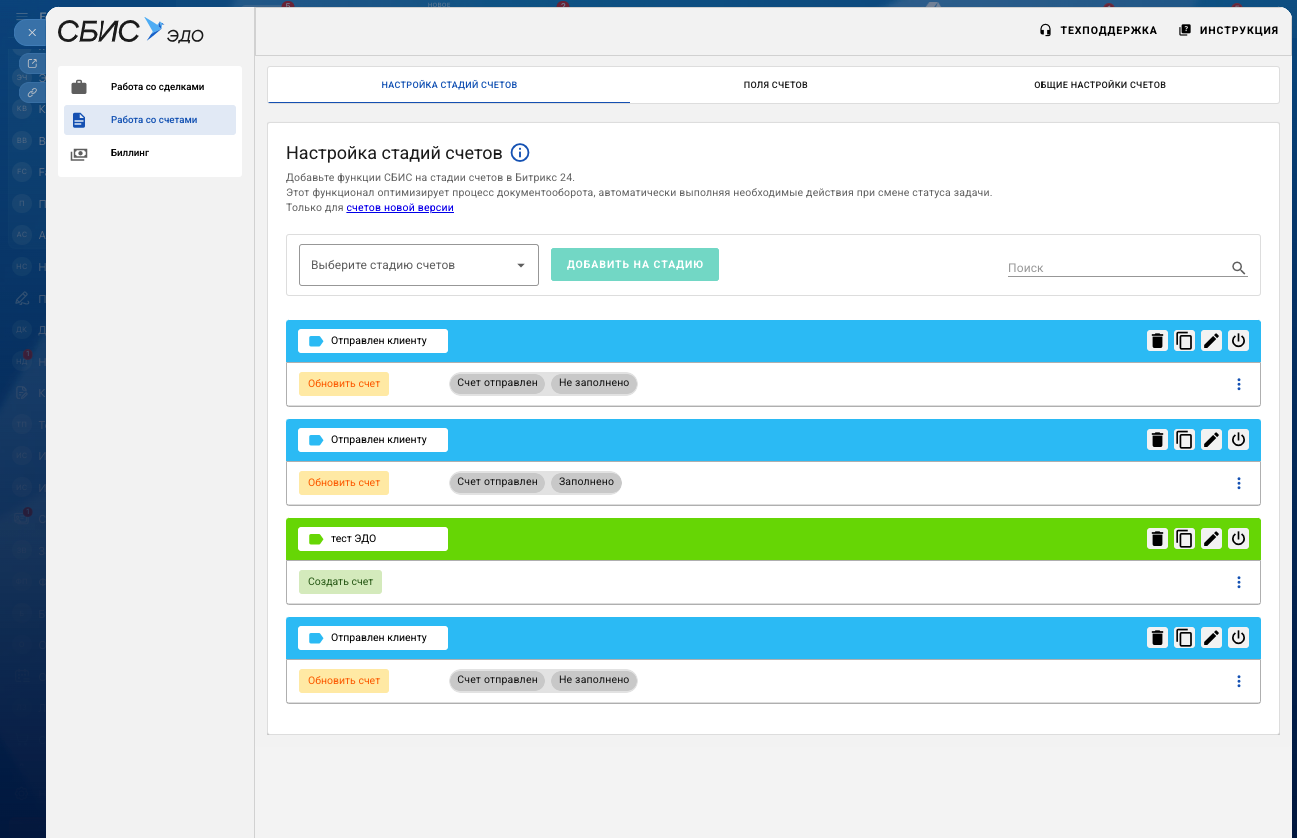
Task: Click the Добавить на стадию button
Action: click(635, 264)
